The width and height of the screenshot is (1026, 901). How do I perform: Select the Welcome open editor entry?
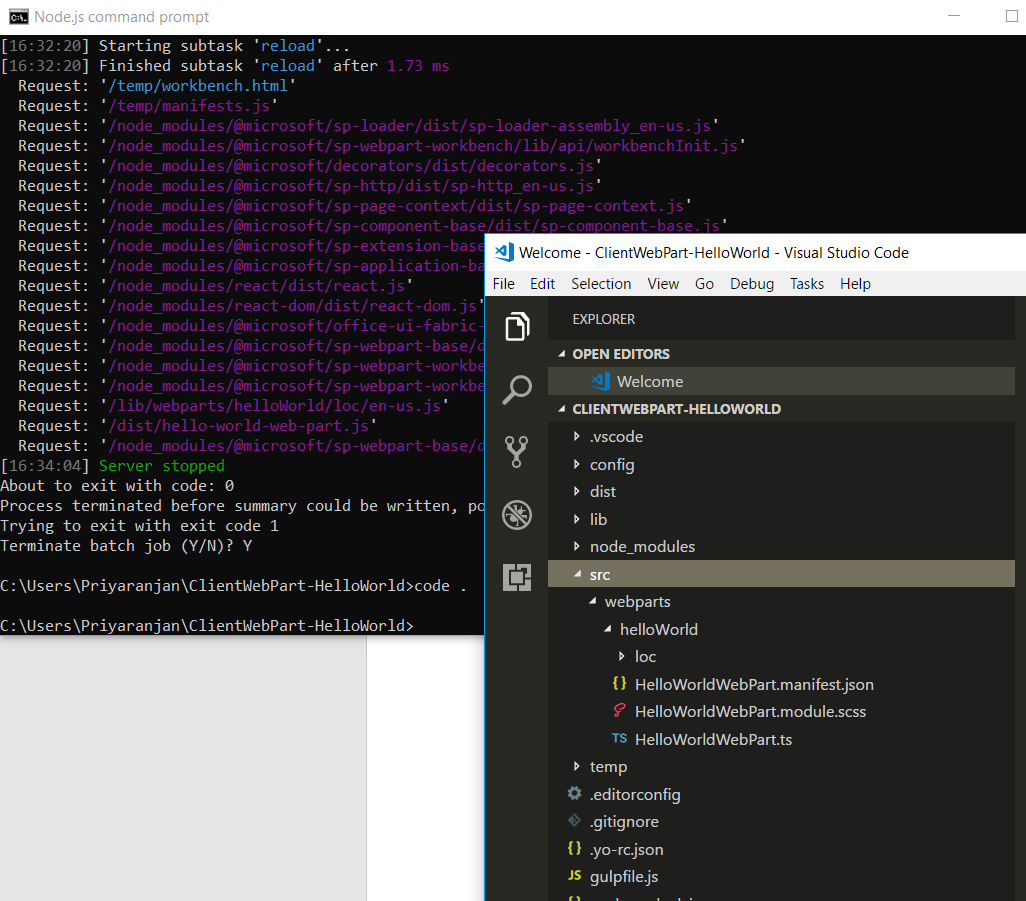point(781,381)
